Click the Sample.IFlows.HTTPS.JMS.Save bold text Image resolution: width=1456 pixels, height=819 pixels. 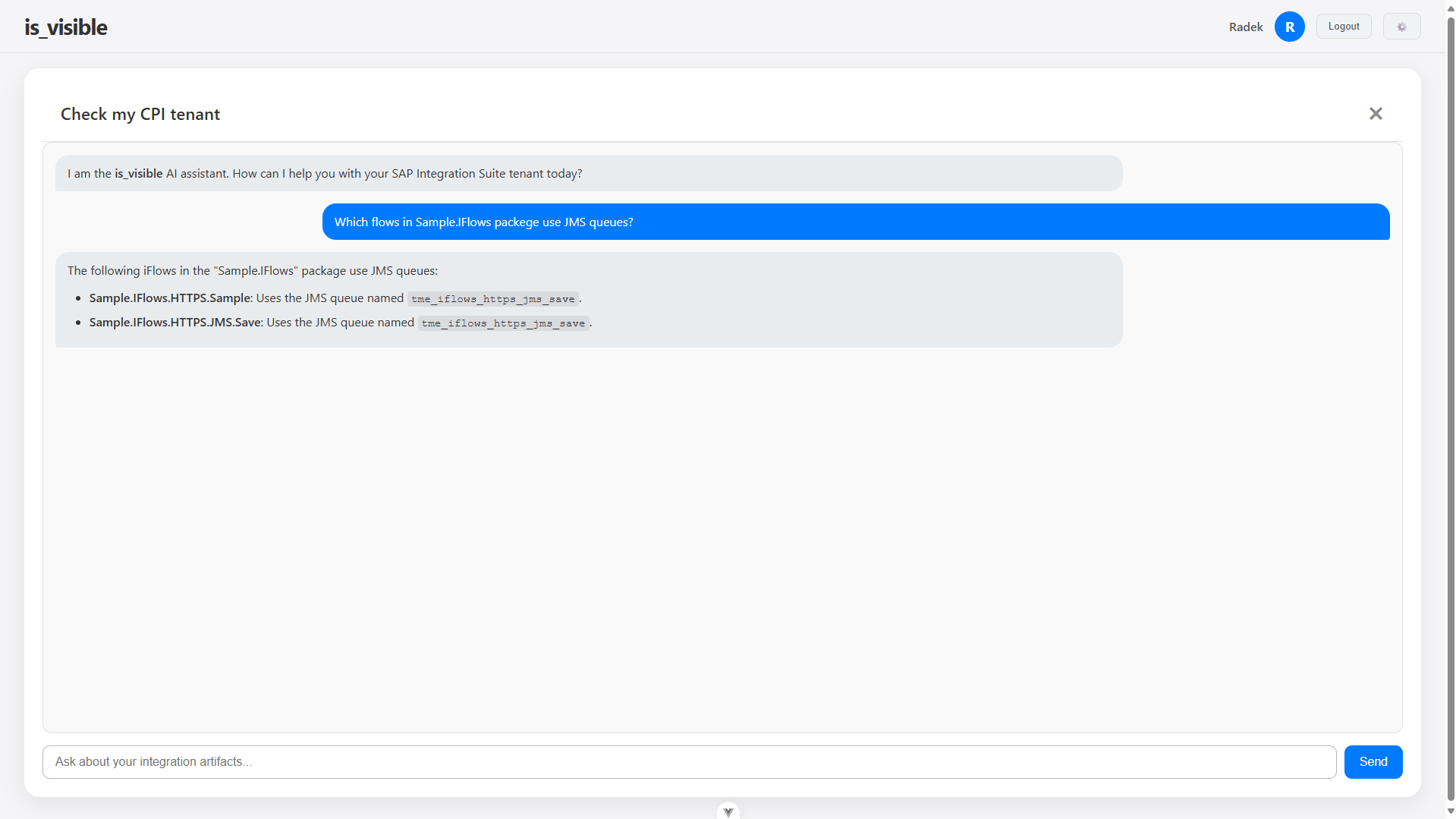click(x=175, y=322)
